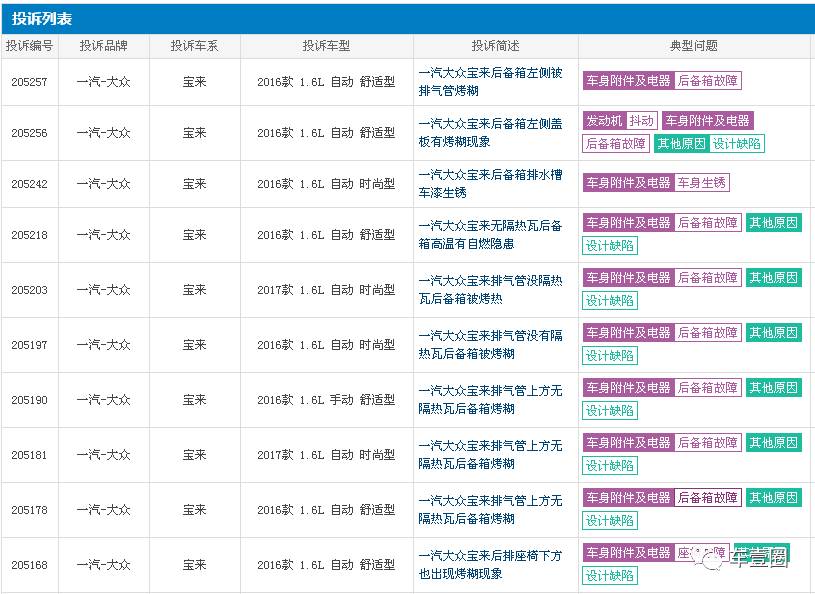Screen dimensions: 815x594
Task: Click 2017款 1.6L 自动 时尚型 in row 205203
Action: 326,289
